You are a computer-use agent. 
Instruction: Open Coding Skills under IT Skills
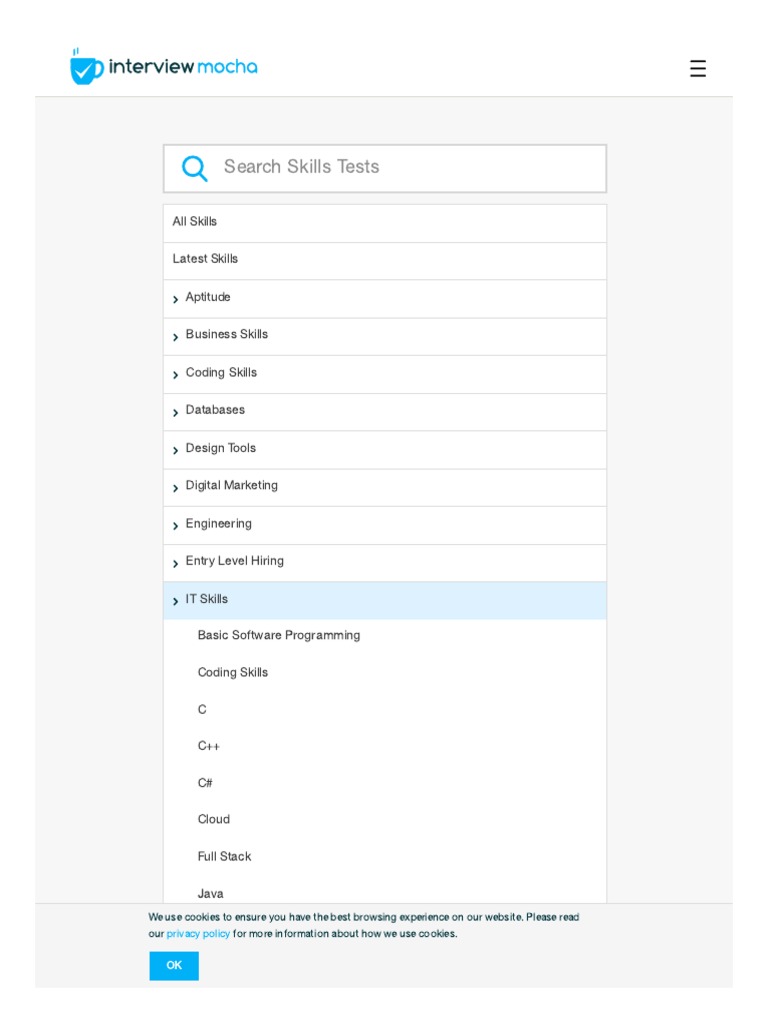(232, 673)
